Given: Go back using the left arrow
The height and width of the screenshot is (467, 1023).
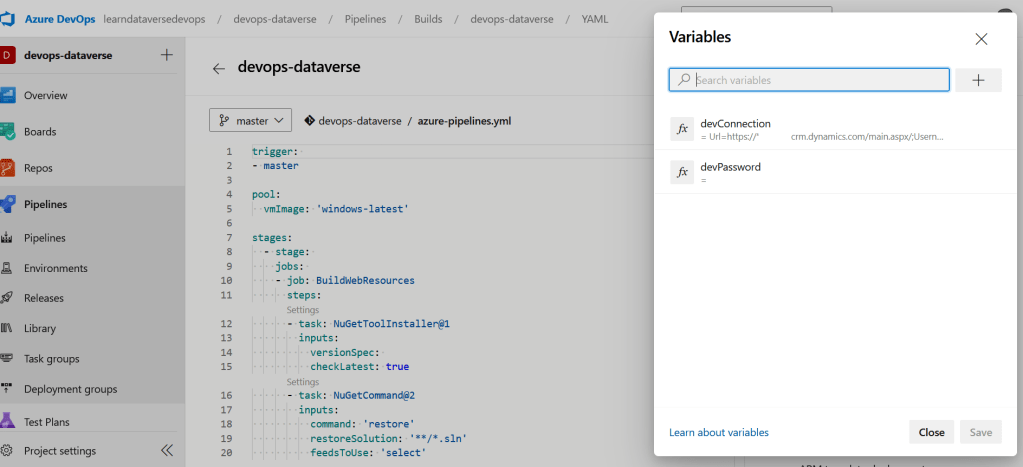Looking at the screenshot, I should (x=219, y=68).
